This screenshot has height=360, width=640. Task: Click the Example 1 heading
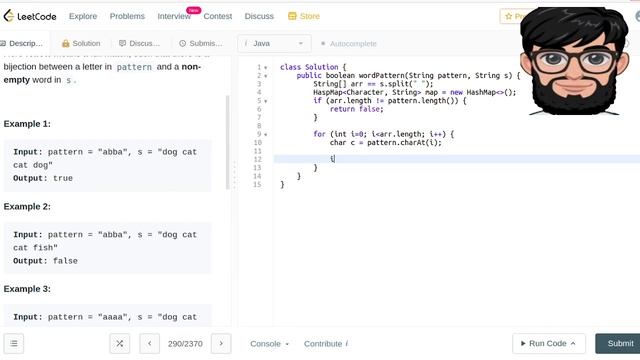[x=27, y=124]
